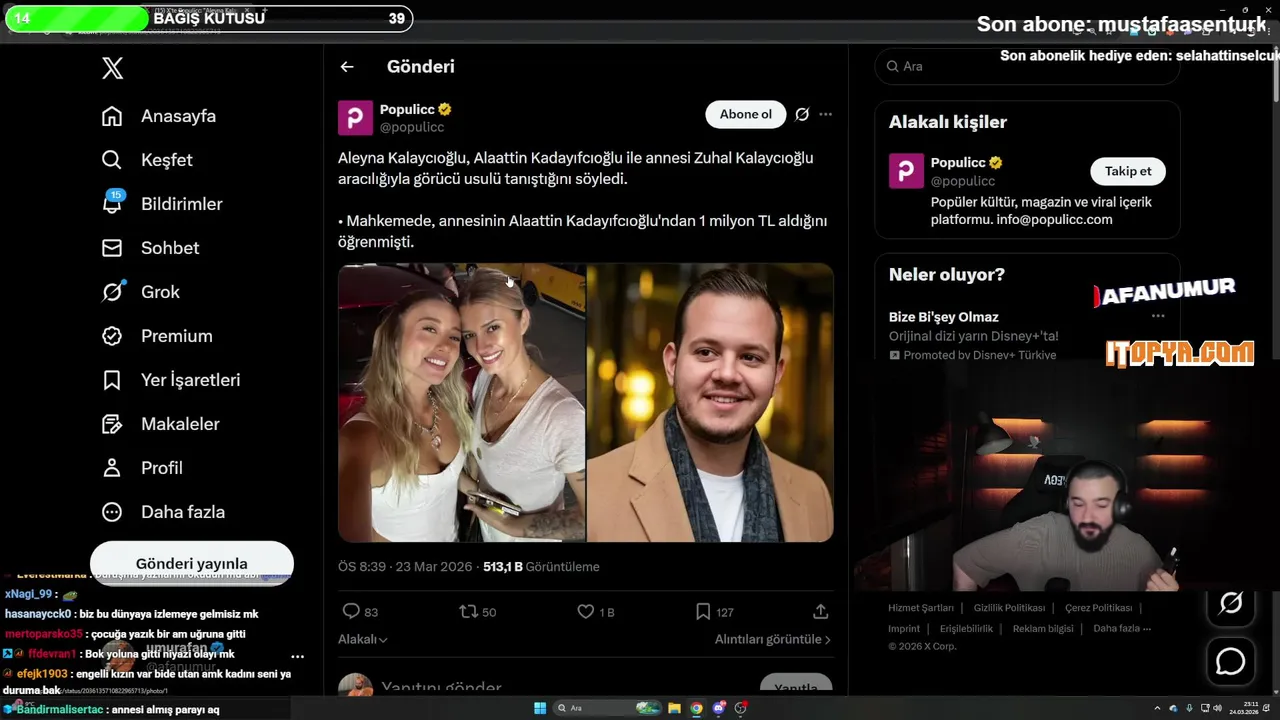Open the Alakalı sort dropdown
The image size is (1280, 720).
[363, 639]
